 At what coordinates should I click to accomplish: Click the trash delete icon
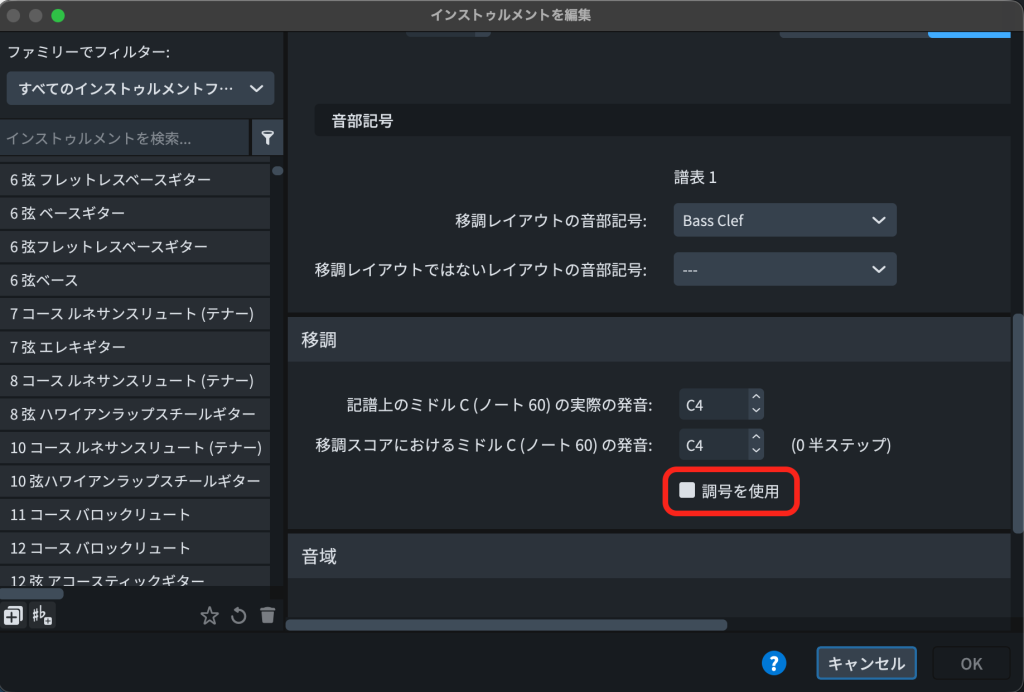[x=267, y=616]
